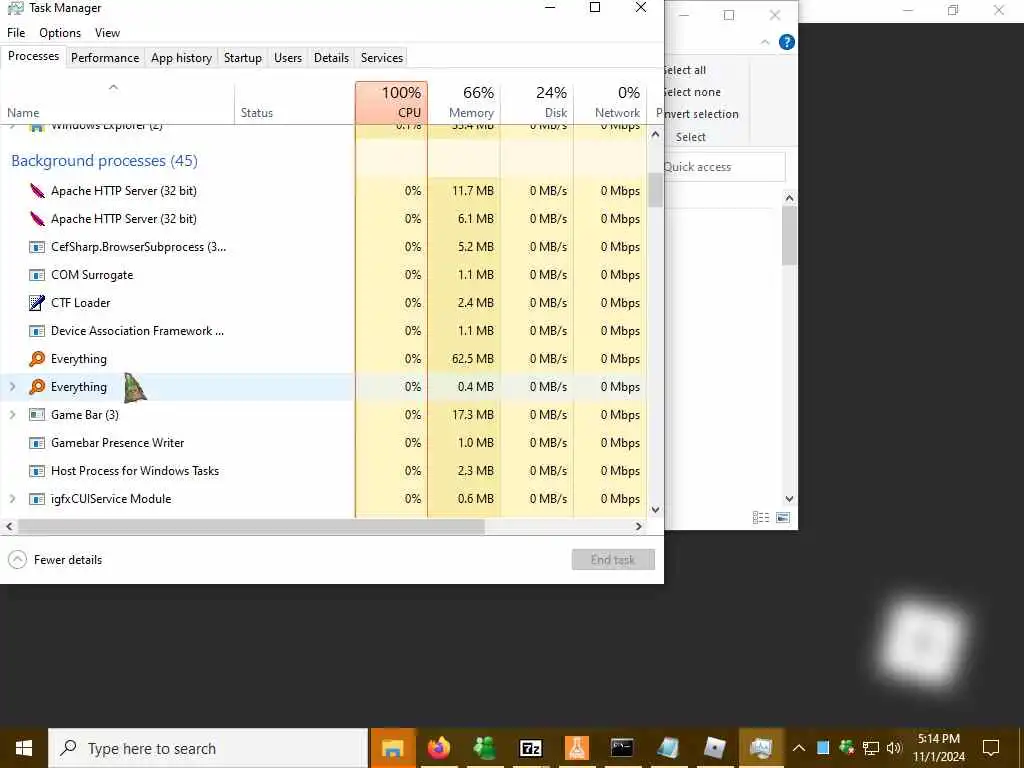Open File Explorer from the taskbar
This screenshot has height=768, width=1024.
pyautogui.click(x=393, y=748)
